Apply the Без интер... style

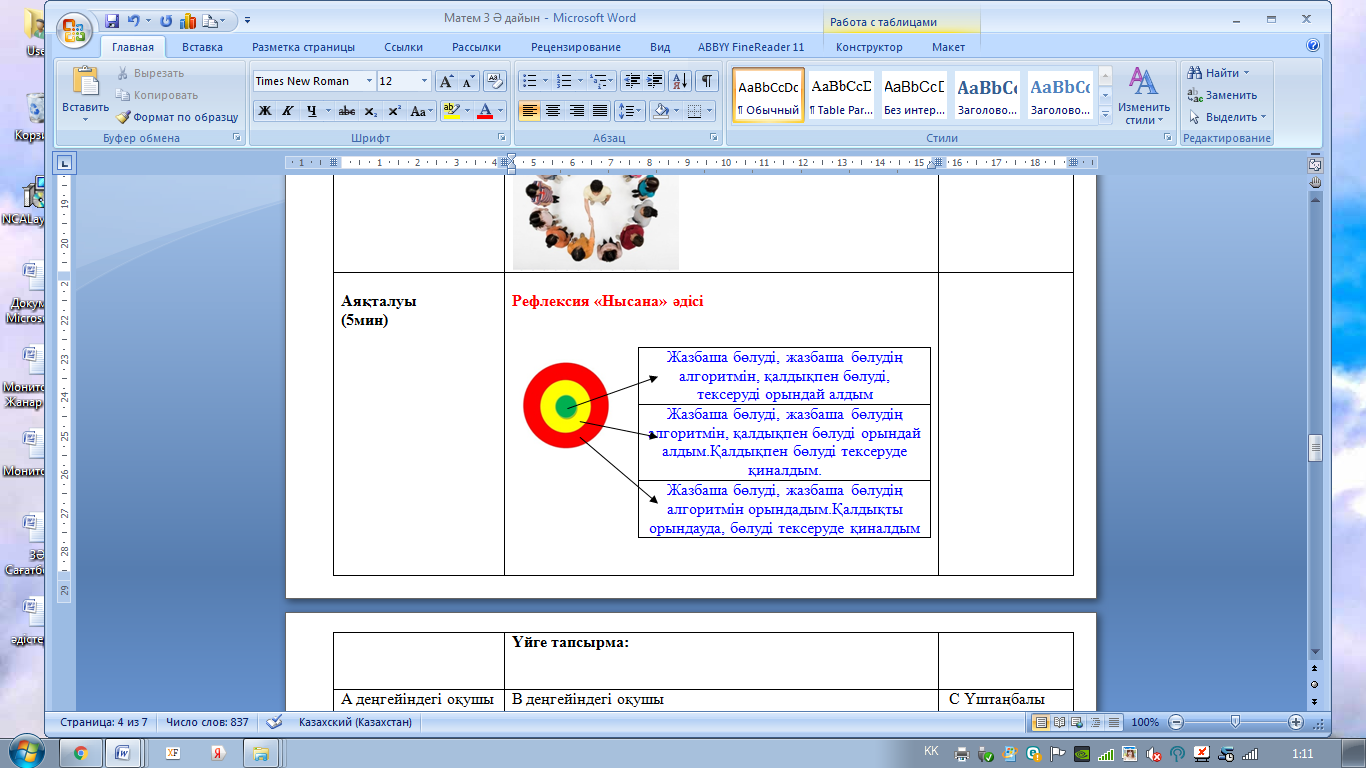pyautogui.click(x=914, y=96)
